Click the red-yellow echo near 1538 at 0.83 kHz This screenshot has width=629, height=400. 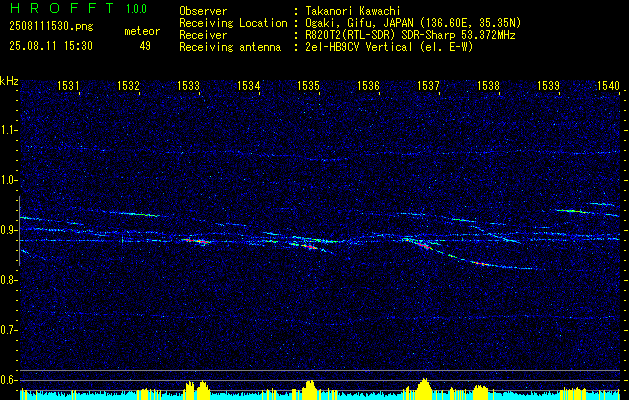pyautogui.click(x=480, y=264)
